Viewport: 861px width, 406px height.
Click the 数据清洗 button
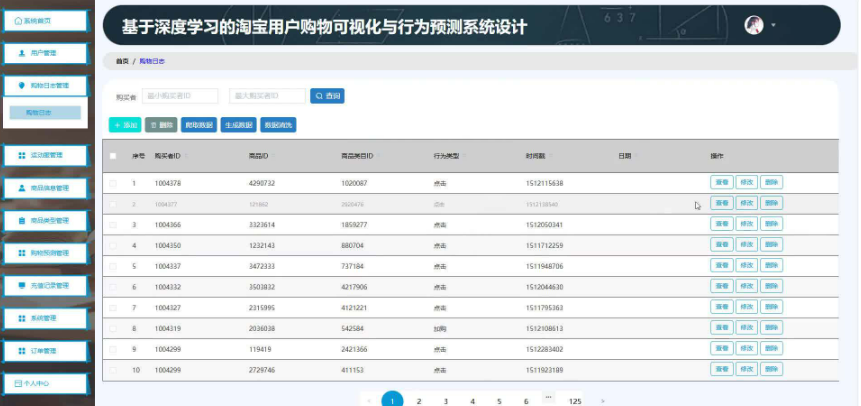tap(278, 125)
